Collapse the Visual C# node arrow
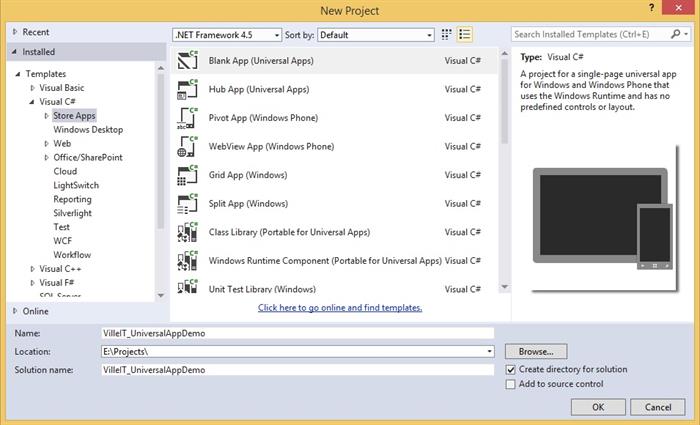This screenshot has width=700, height=425. click(x=32, y=102)
